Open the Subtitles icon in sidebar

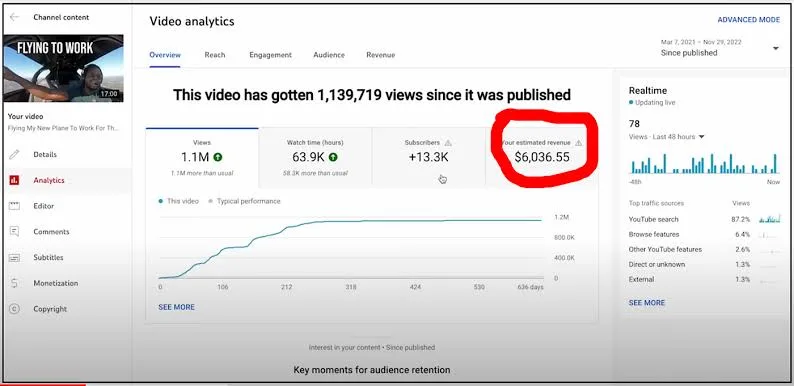(x=14, y=257)
